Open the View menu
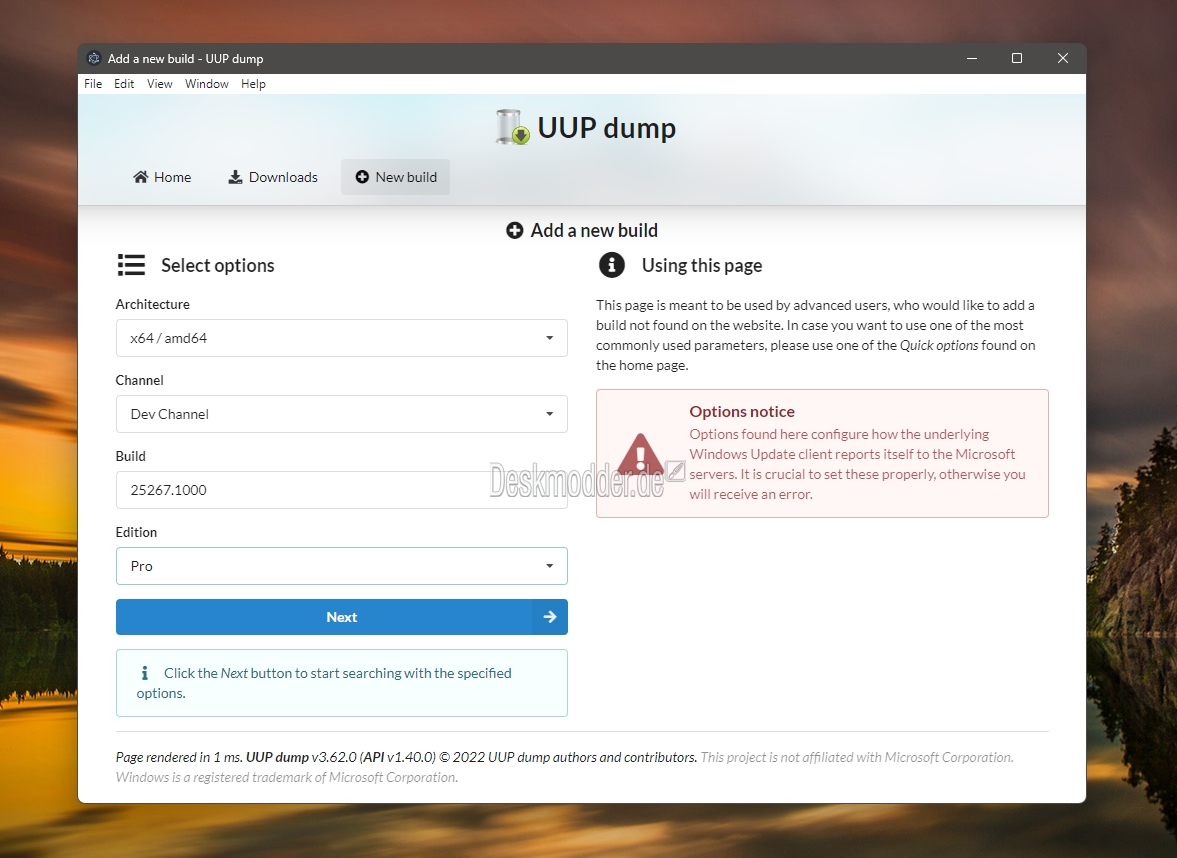The height and width of the screenshot is (858, 1177). pyautogui.click(x=159, y=84)
